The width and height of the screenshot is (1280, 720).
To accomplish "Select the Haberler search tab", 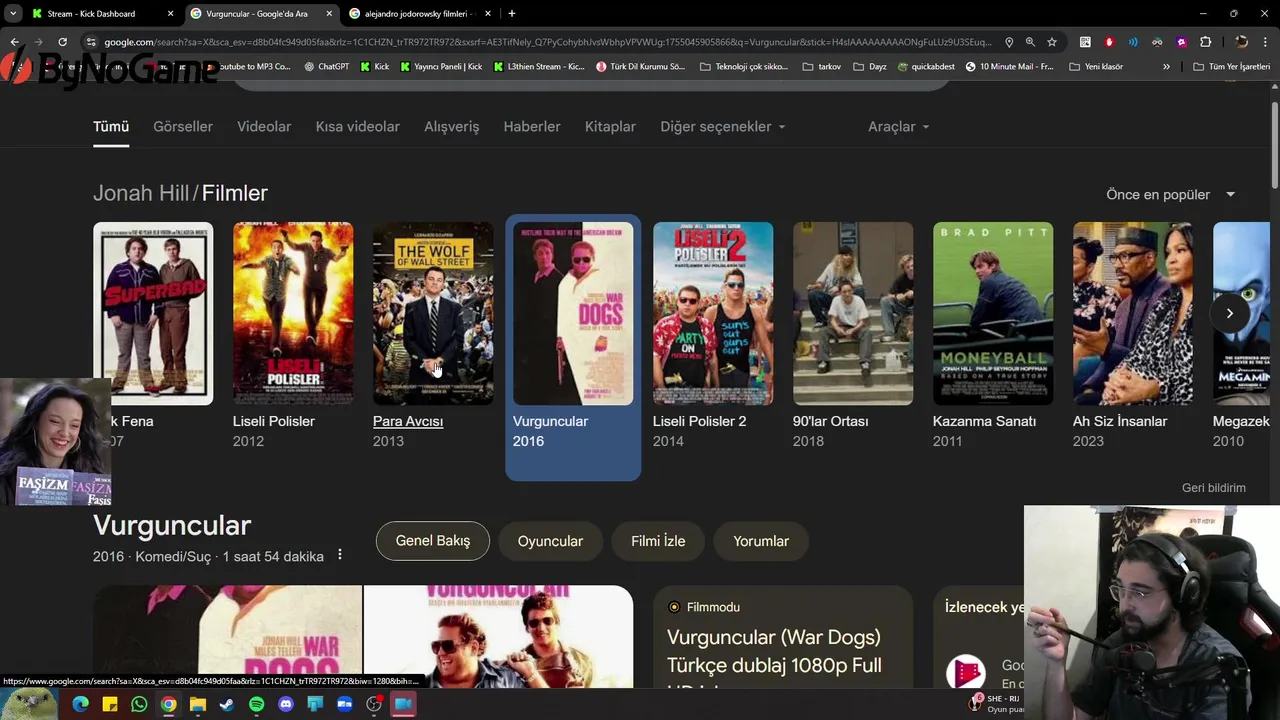I will [532, 127].
